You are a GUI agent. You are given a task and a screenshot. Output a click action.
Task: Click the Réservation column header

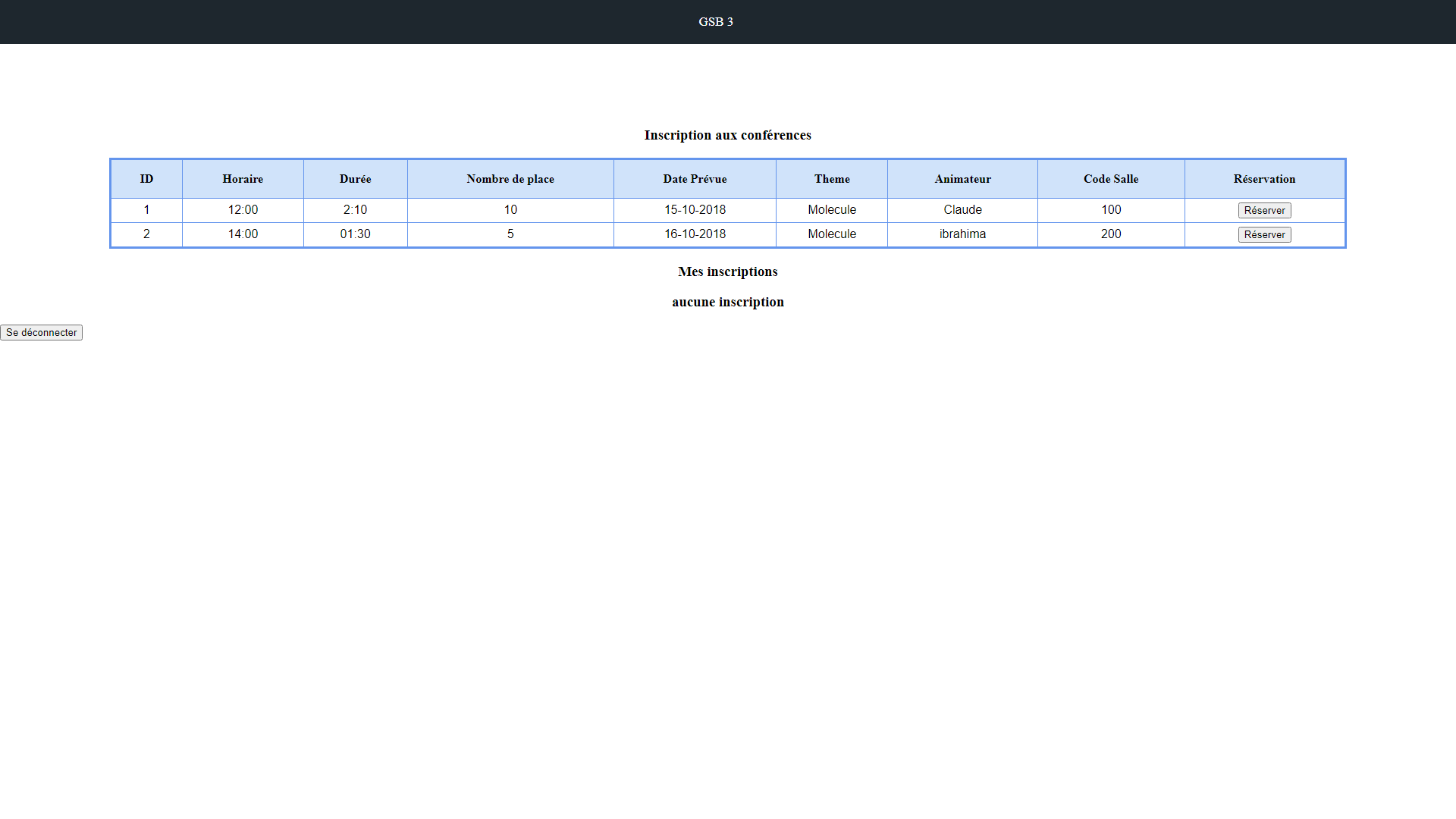pyautogui.click(x=1264, y=179)
